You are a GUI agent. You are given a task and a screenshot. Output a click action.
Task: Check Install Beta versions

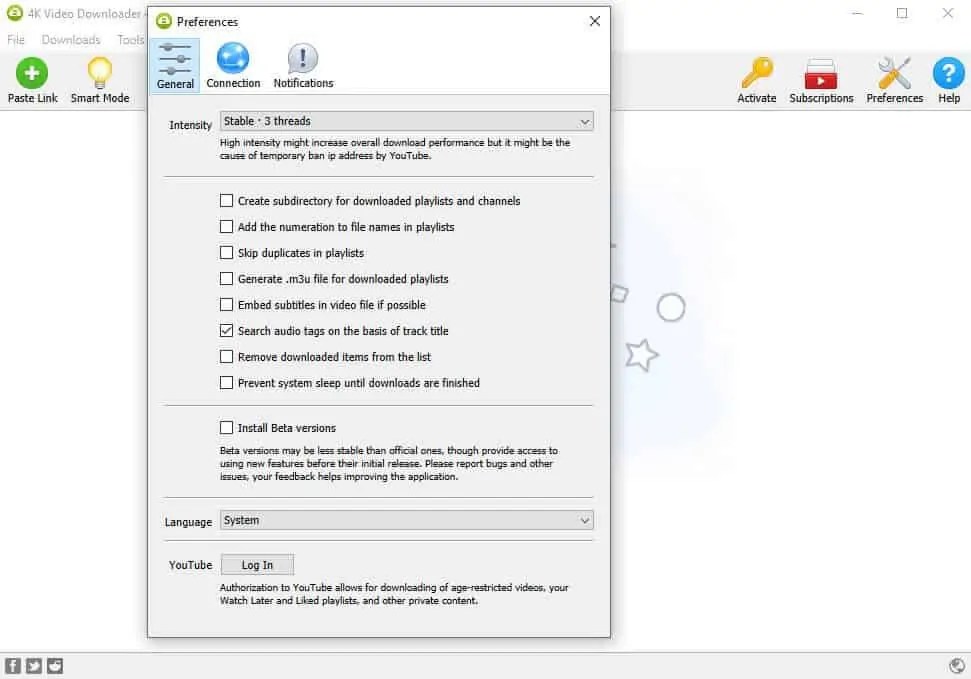point(227,427)
